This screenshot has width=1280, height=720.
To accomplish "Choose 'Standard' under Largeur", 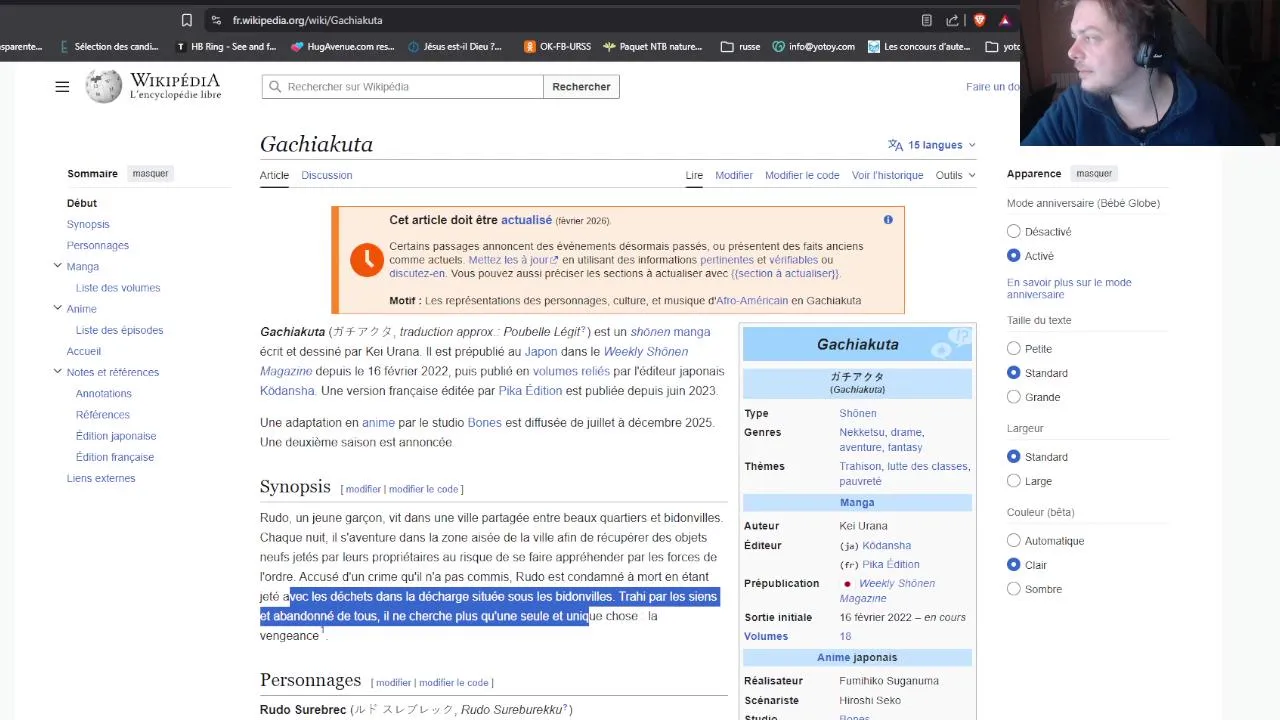I will pyautogui.click(x=1014, y=457).
